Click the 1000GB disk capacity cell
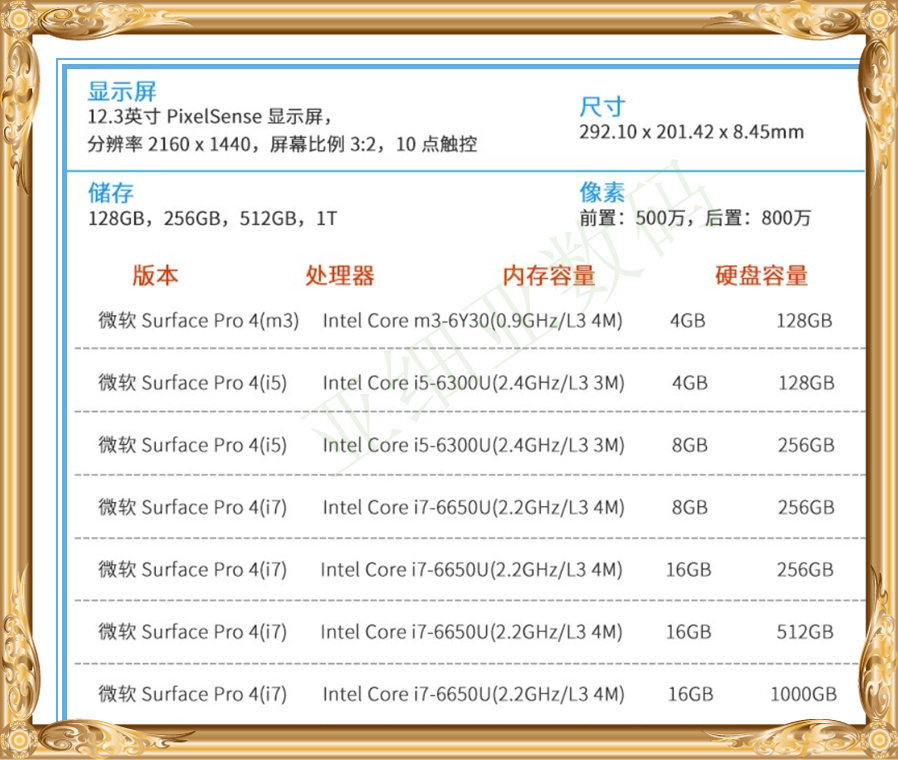 tap(804, 694)
